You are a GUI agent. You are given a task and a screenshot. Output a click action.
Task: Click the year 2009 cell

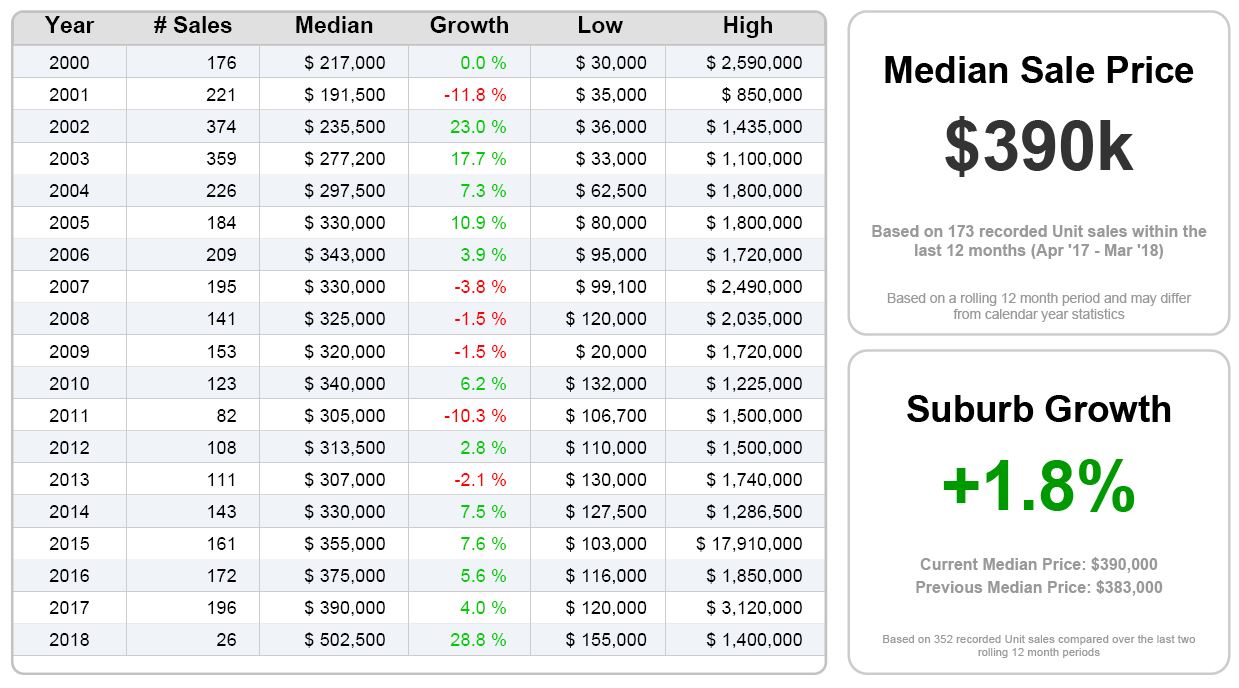[x=69, y=352]
